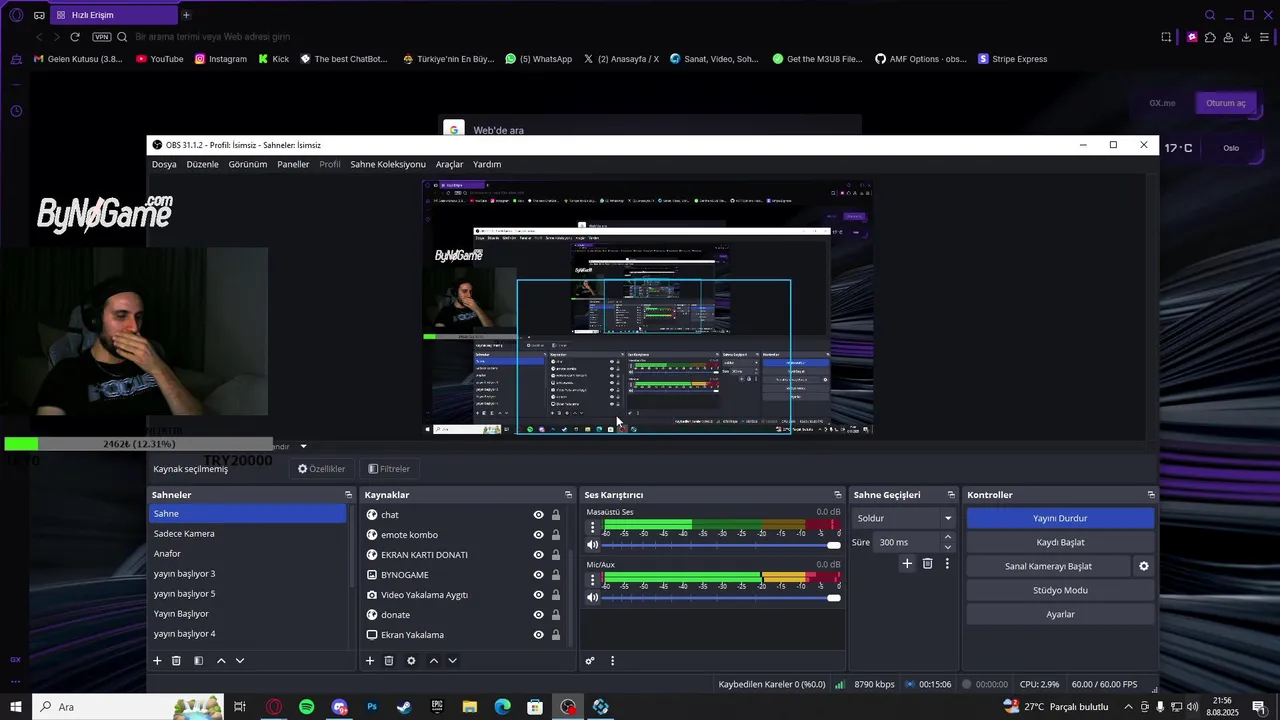Viewport: 1280px width, 720px height.
Task: Click the Kaydı Başlat button
Action: coord(1060,542)
